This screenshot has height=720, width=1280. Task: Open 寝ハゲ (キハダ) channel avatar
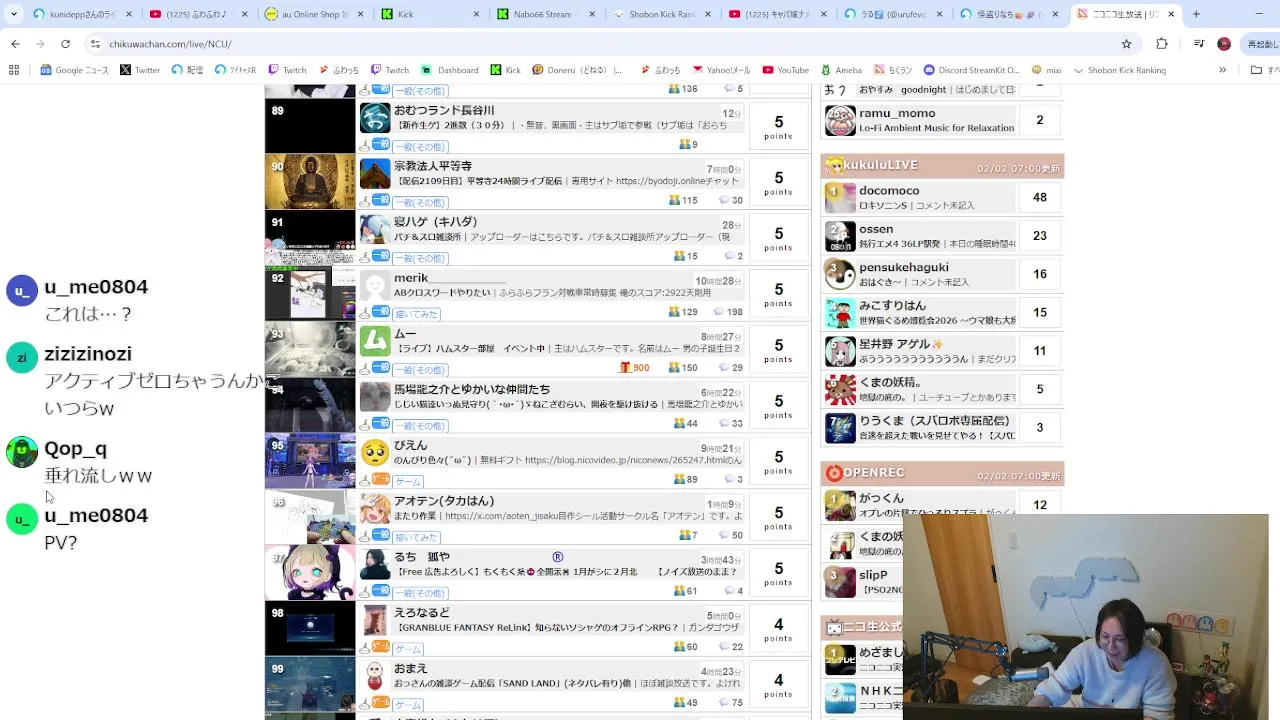click(x=375, y=230)
